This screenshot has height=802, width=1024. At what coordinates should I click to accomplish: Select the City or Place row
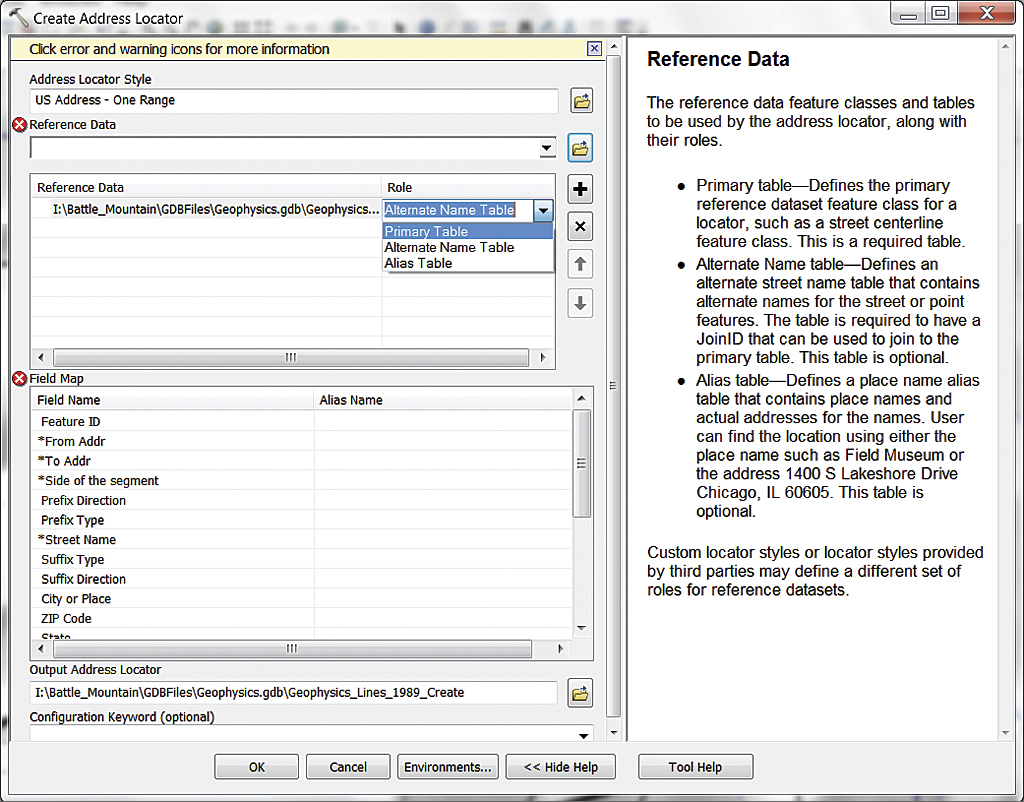[x=302, y=598]
